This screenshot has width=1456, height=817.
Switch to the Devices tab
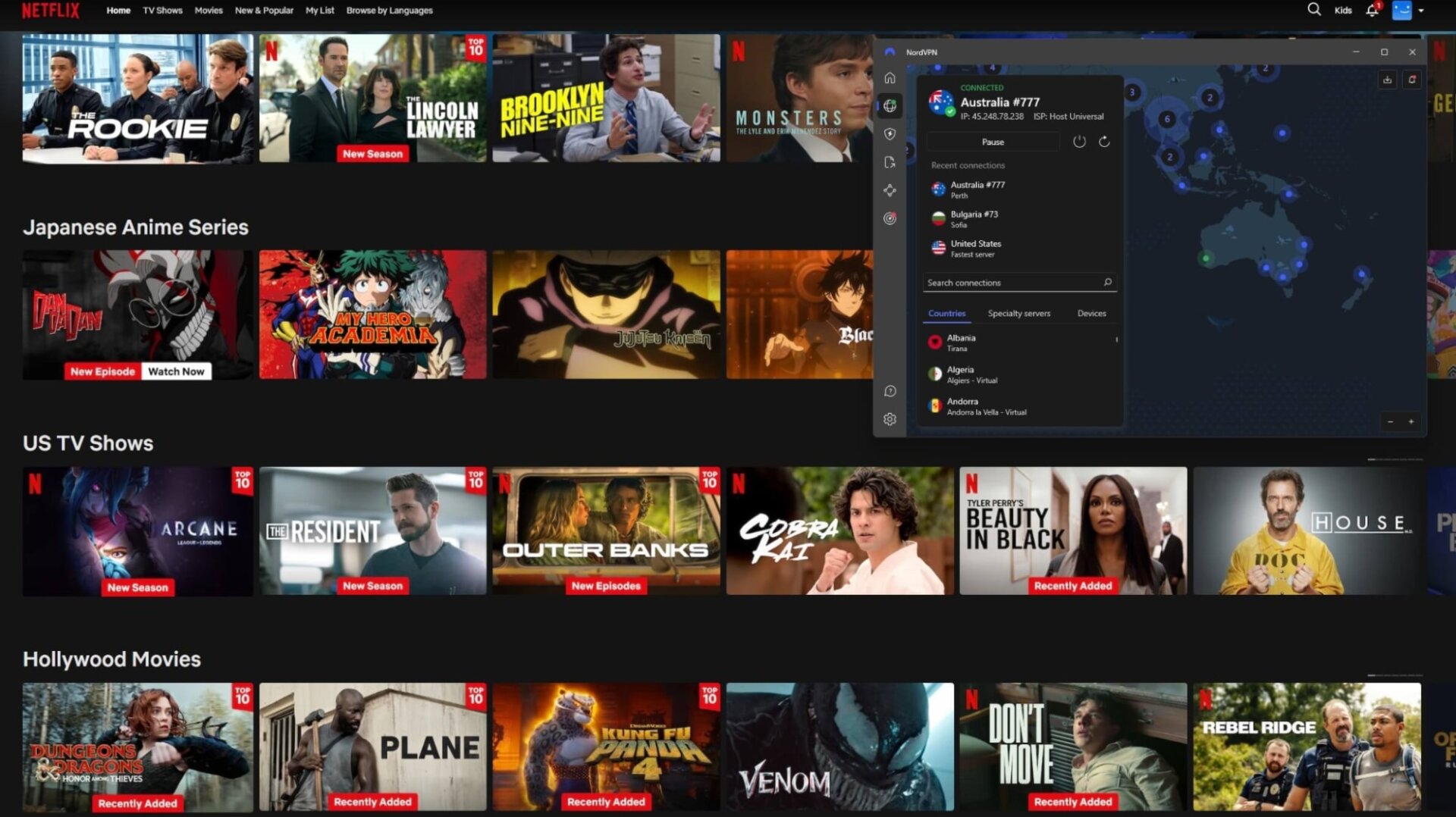click(x=1091, y=313)
